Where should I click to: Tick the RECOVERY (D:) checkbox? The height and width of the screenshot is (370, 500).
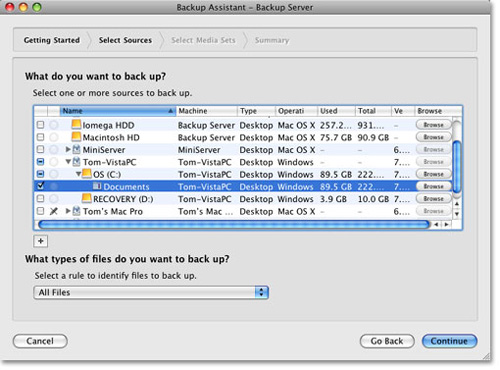point(40,199)
